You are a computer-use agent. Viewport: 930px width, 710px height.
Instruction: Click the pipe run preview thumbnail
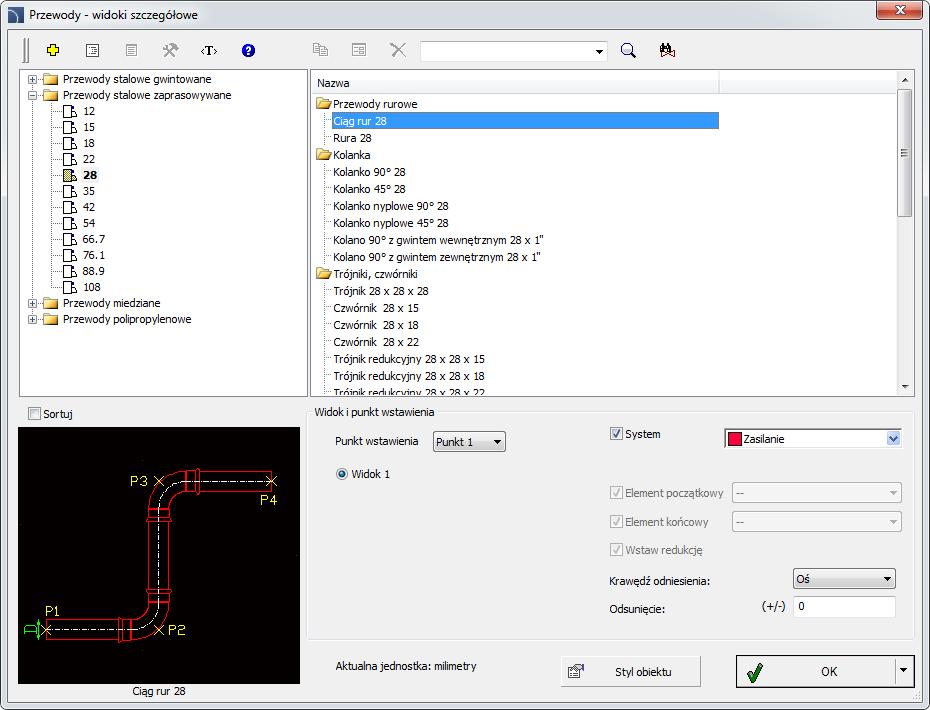tap(159, 555)
